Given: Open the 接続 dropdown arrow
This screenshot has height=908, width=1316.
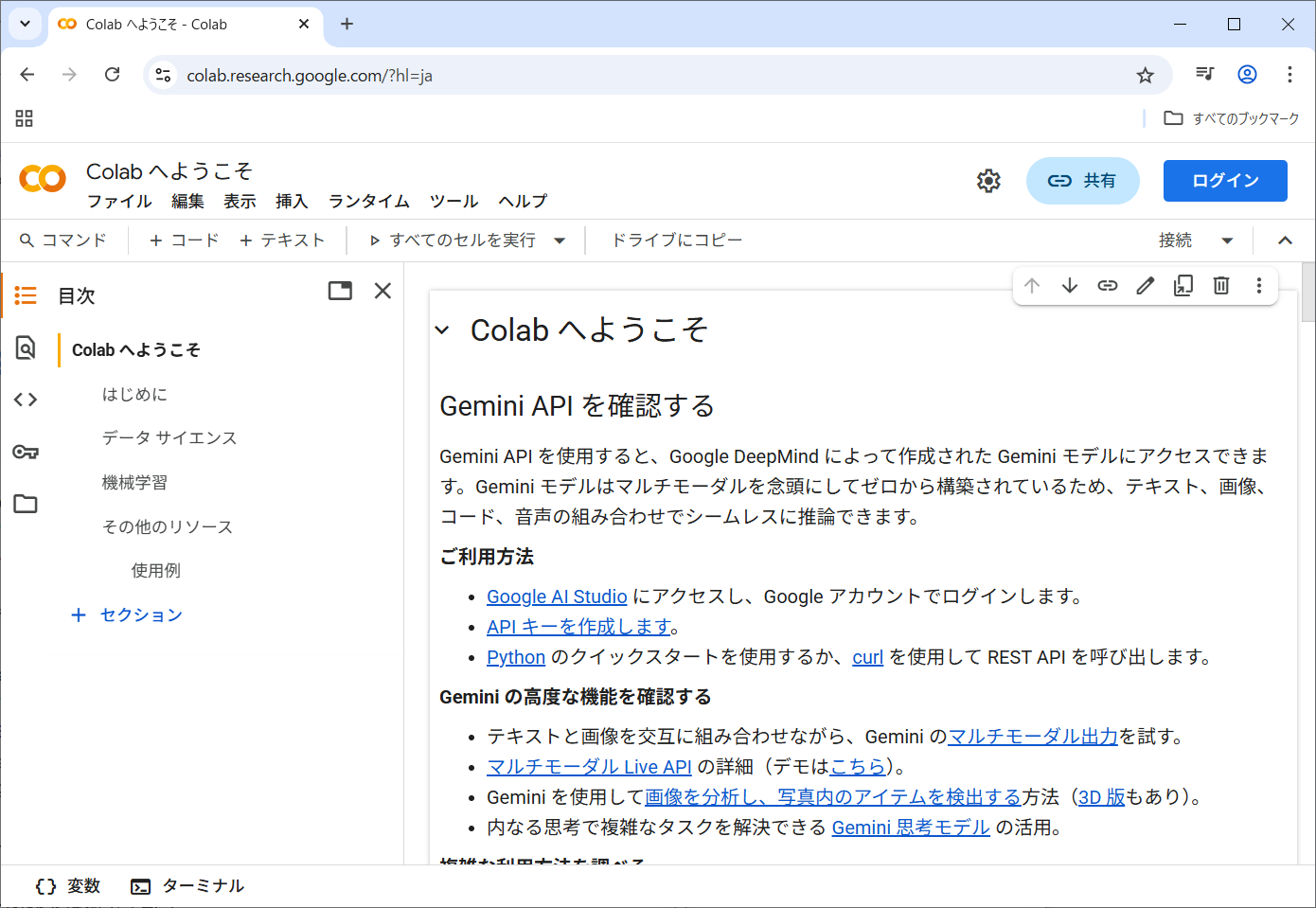Looking at the screenshot, I should pyautogui.click(x=1227, y=240).
